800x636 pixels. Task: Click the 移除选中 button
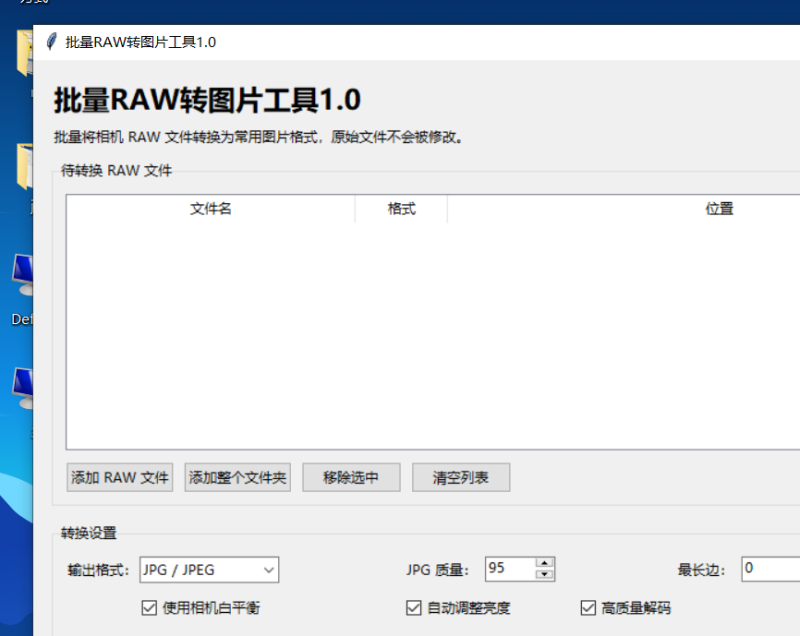pyautogui.click(x=351, y=477)
